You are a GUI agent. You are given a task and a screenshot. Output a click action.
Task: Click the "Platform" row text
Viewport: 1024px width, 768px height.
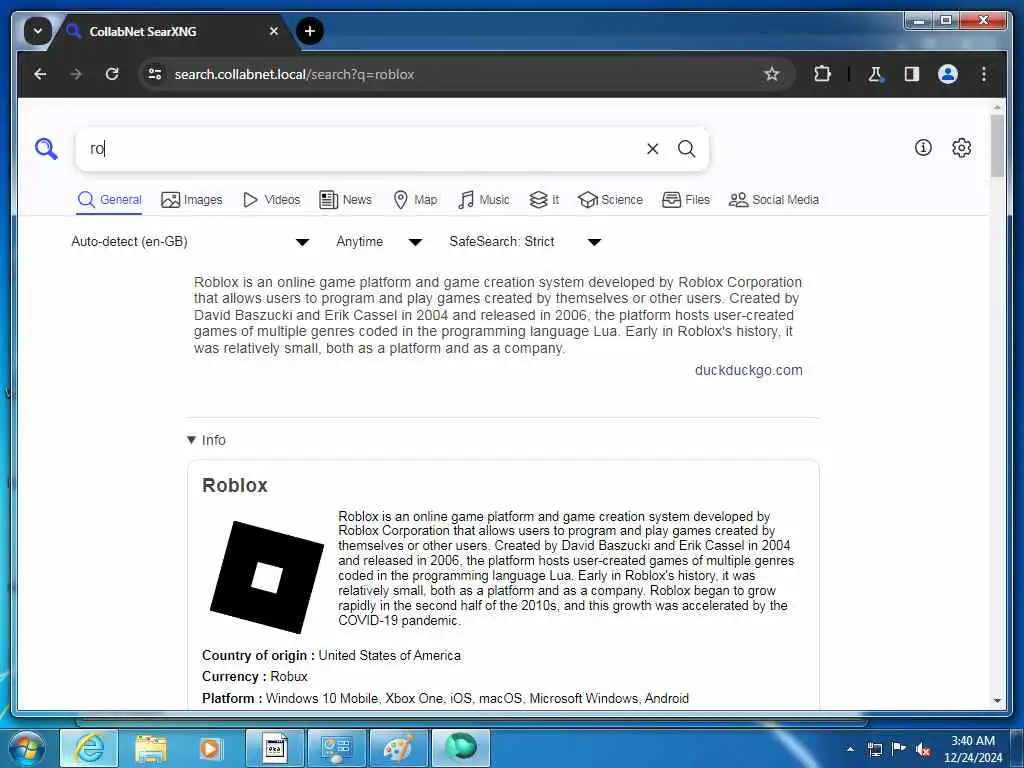click(445, 698)
